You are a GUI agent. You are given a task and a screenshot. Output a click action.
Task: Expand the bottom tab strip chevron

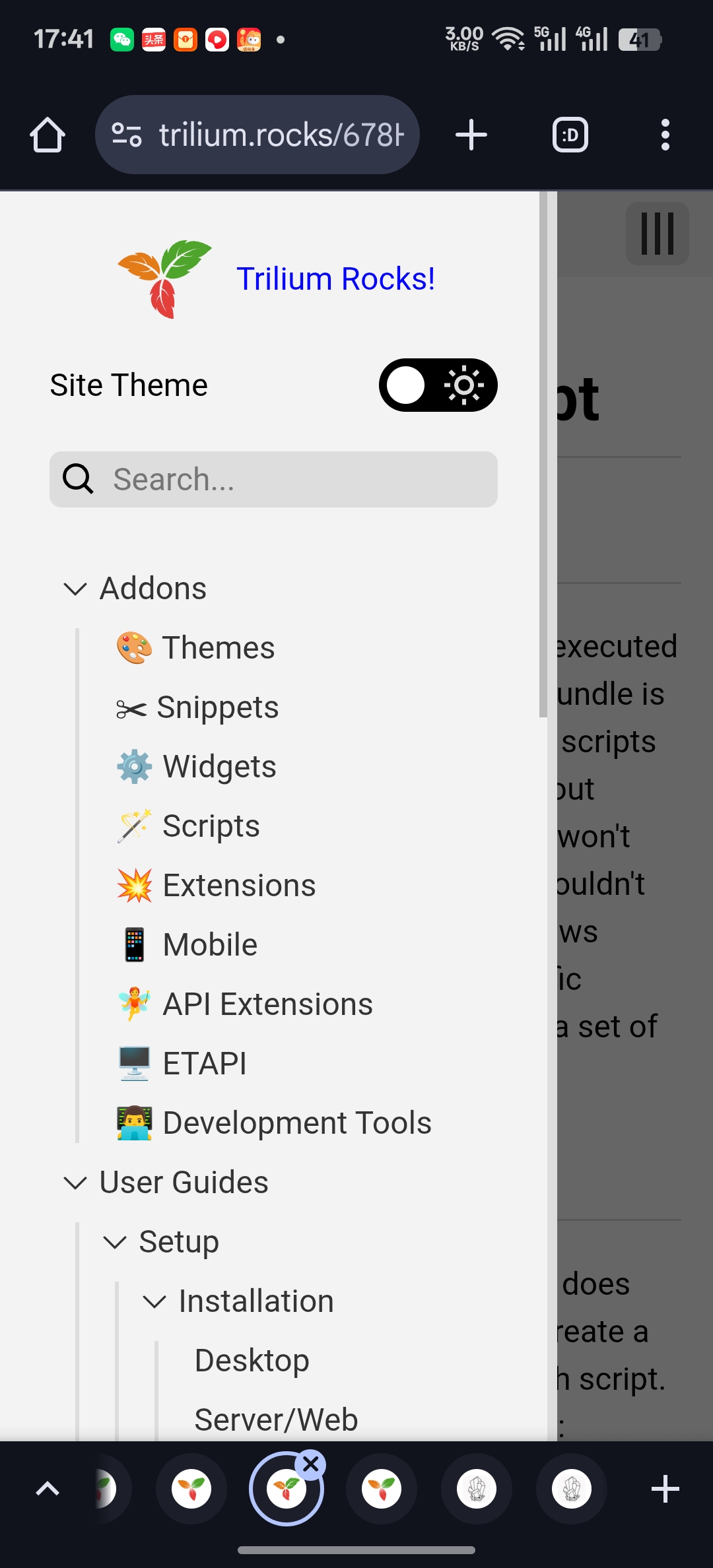tap(48, 1489)
